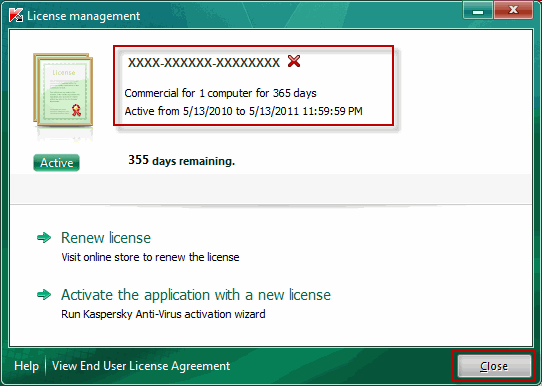Open Activate the application with a new license
Screen dimensions: 542x386
click(x=196, y=295)
